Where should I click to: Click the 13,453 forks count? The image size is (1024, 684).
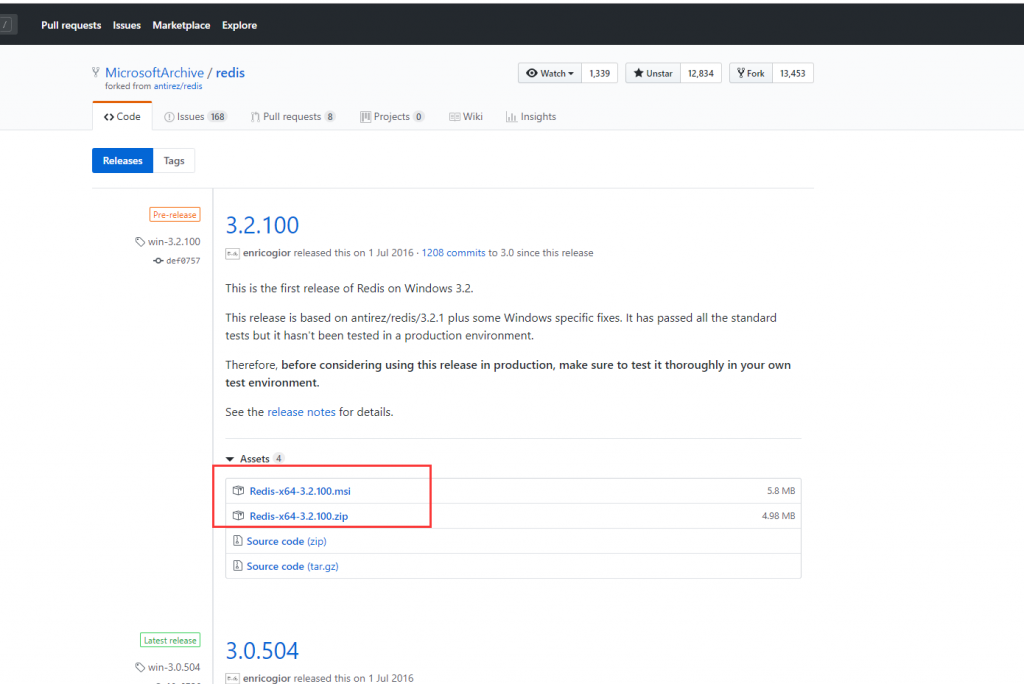(x=793, y=73)
